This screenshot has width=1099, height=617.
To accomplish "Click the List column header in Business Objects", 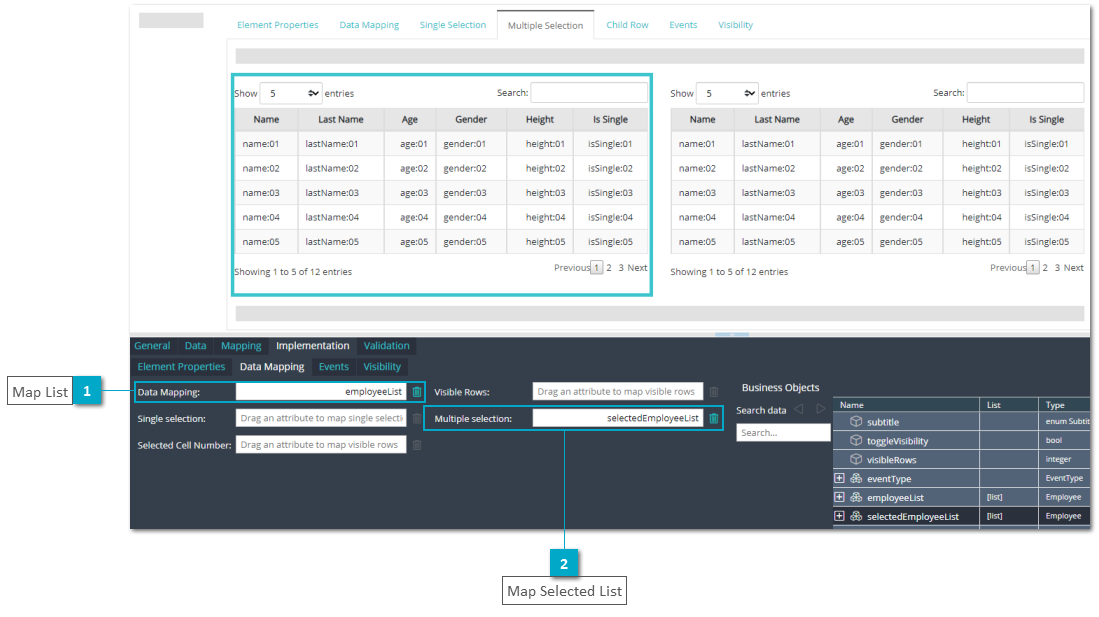I will 1009,405.
